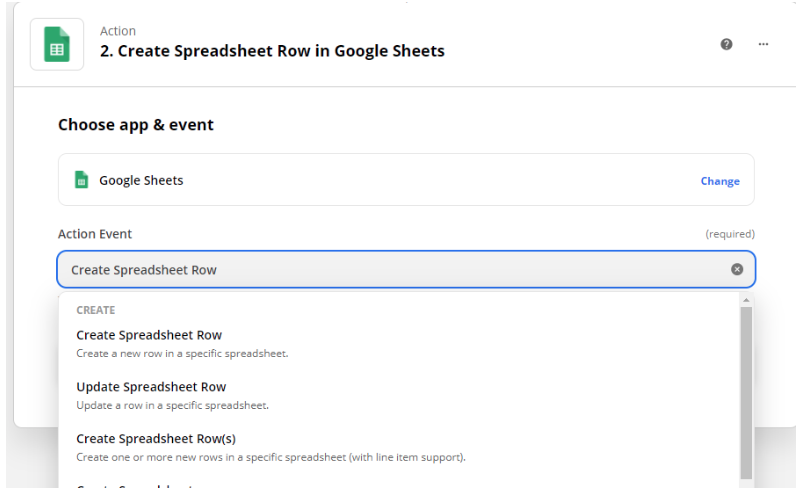Click the Google Sheets app name text

(x=141, y=180)
